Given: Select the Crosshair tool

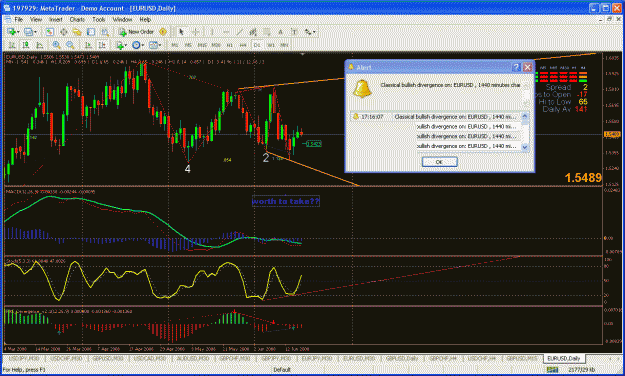Looking at the screenshot, I should pyautogui.click(x=196, y=32).
